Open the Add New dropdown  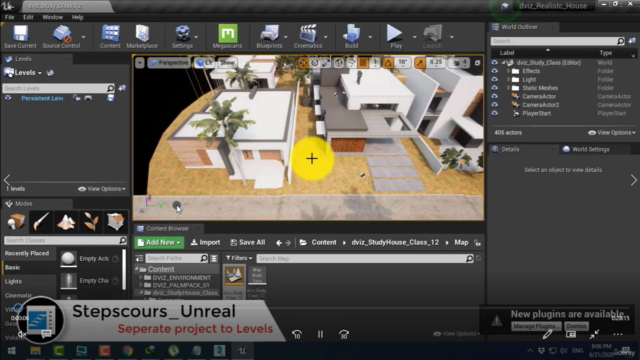pyautogui.click(x=159, y=242)
